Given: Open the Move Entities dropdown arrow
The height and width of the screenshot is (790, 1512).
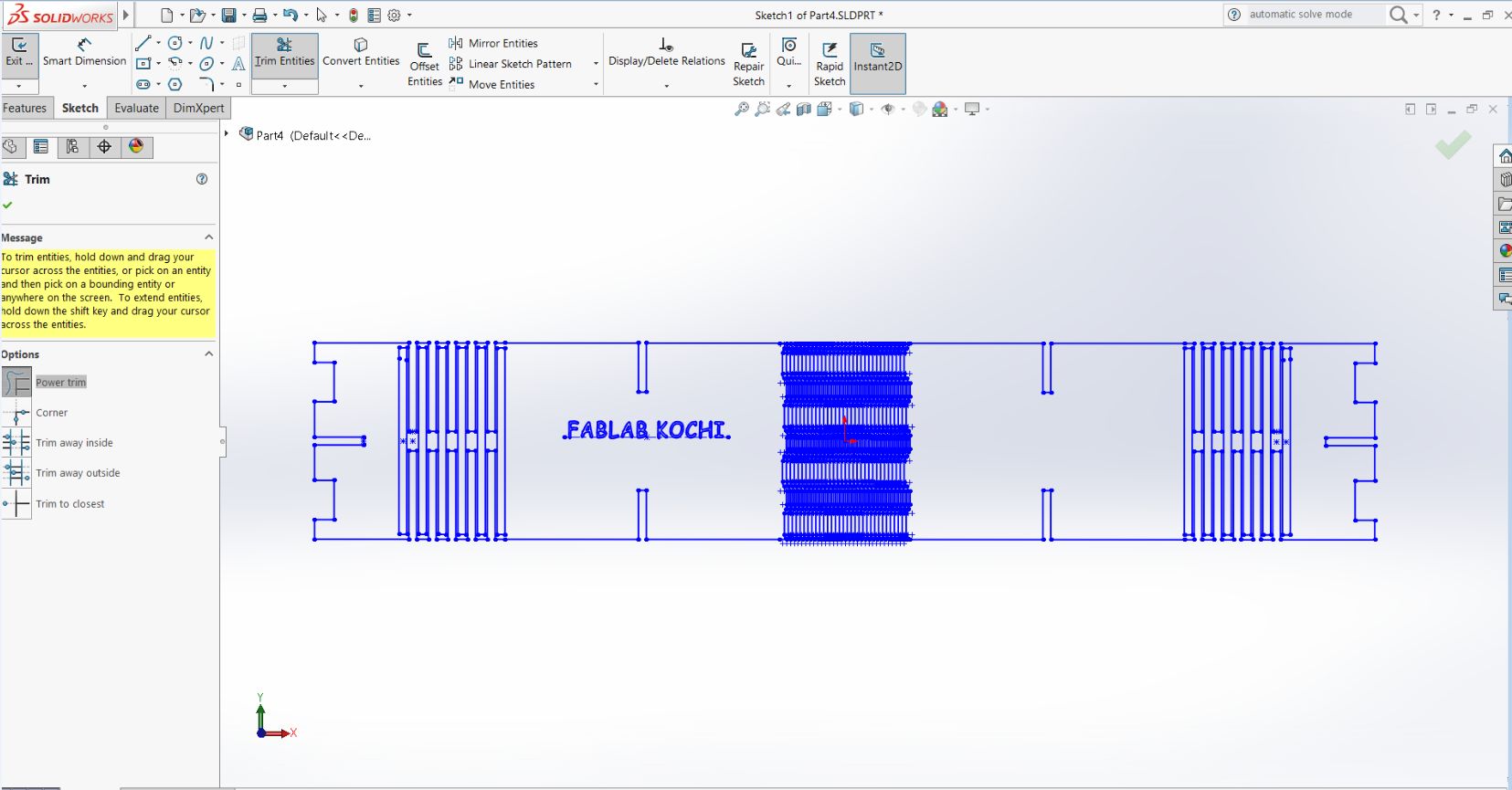Looking at the screenshot, I should [596, 85].
